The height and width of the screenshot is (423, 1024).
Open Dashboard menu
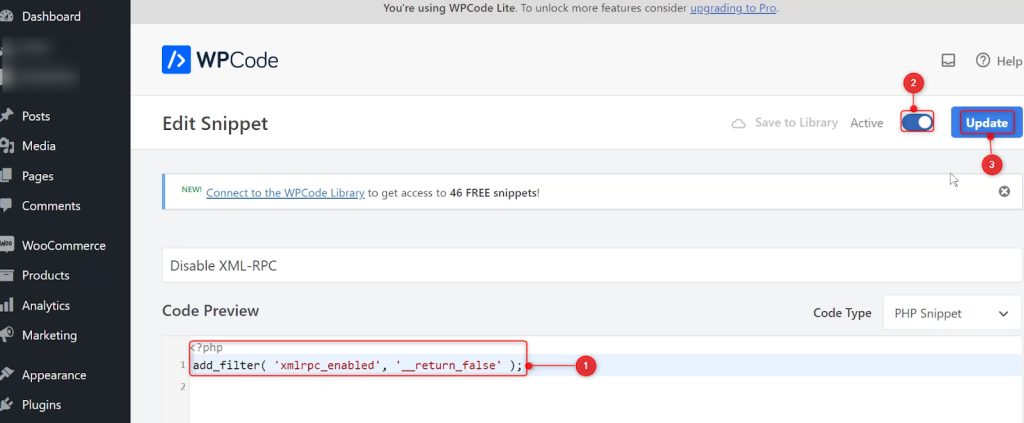[52, 16]
